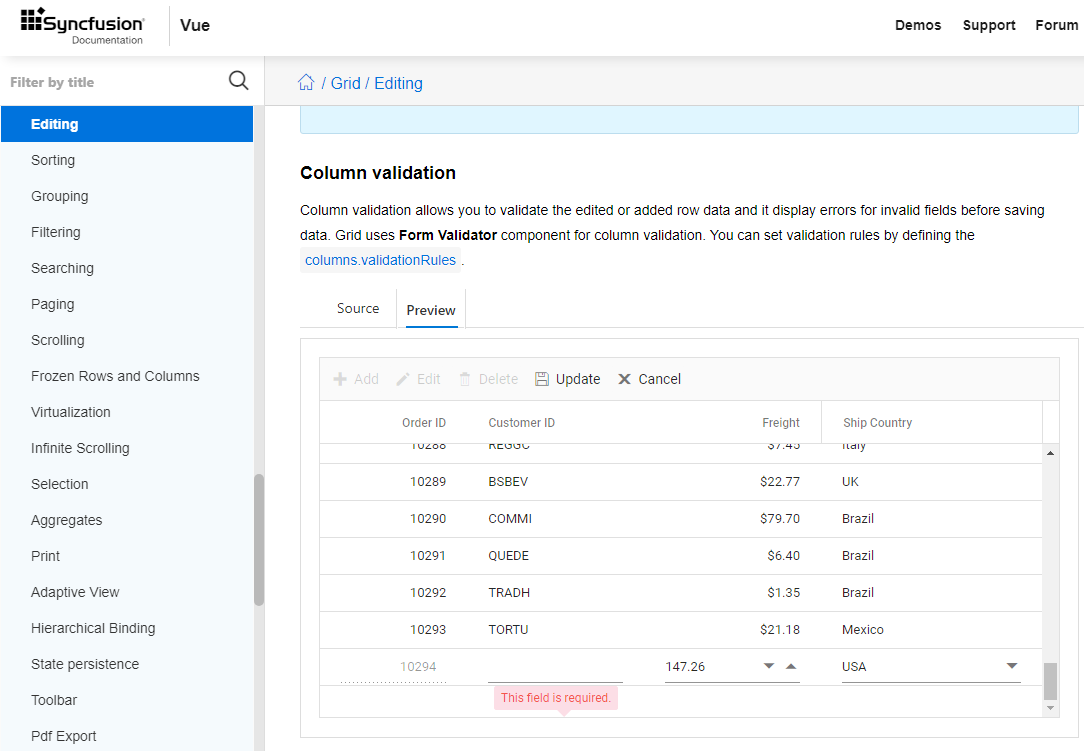This screenshot has width=1084, height=751.
Task: Click the search magnifier icon
Action: point(239,81)
